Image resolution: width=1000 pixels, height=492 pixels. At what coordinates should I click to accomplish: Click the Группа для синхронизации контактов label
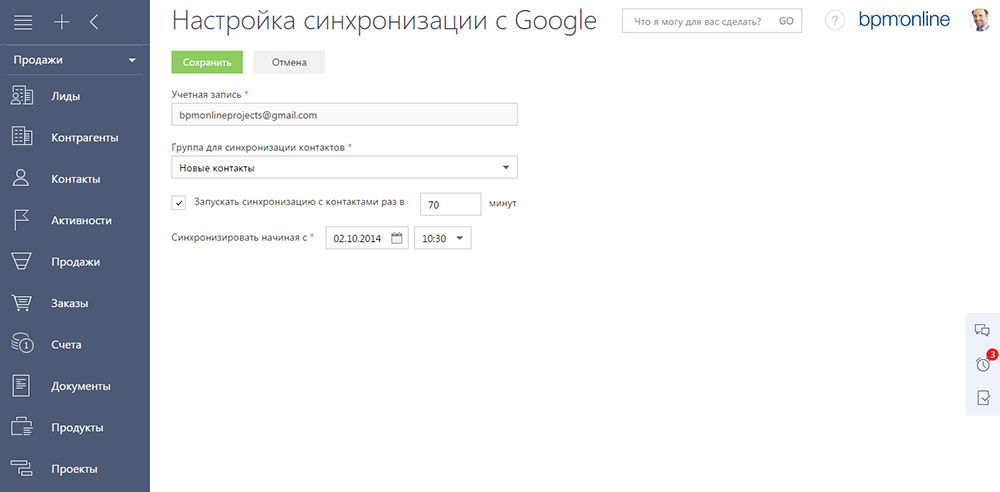(x=258, y=147)
